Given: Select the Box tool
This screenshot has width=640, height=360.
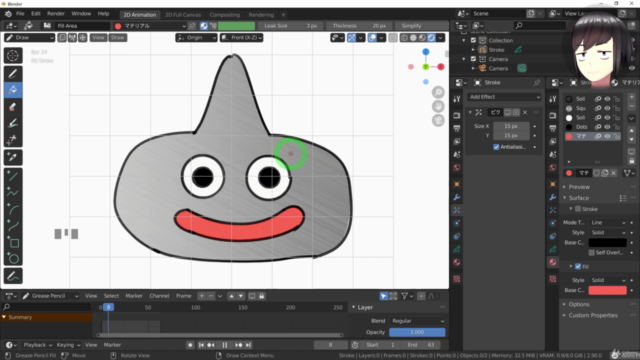Looking at the screenshot, I should point(13,242).
